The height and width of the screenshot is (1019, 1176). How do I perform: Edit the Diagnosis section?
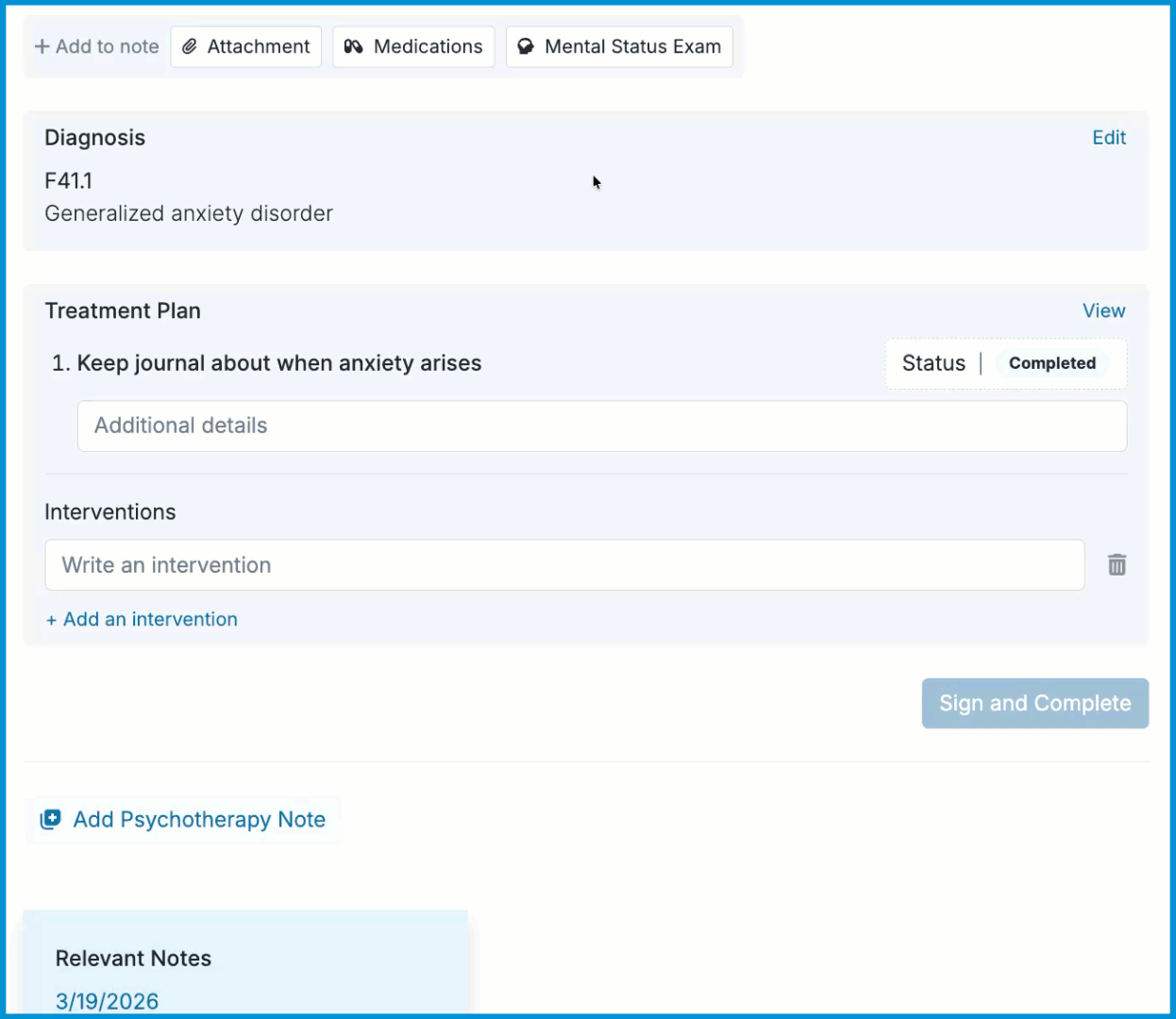[1109, 138]
